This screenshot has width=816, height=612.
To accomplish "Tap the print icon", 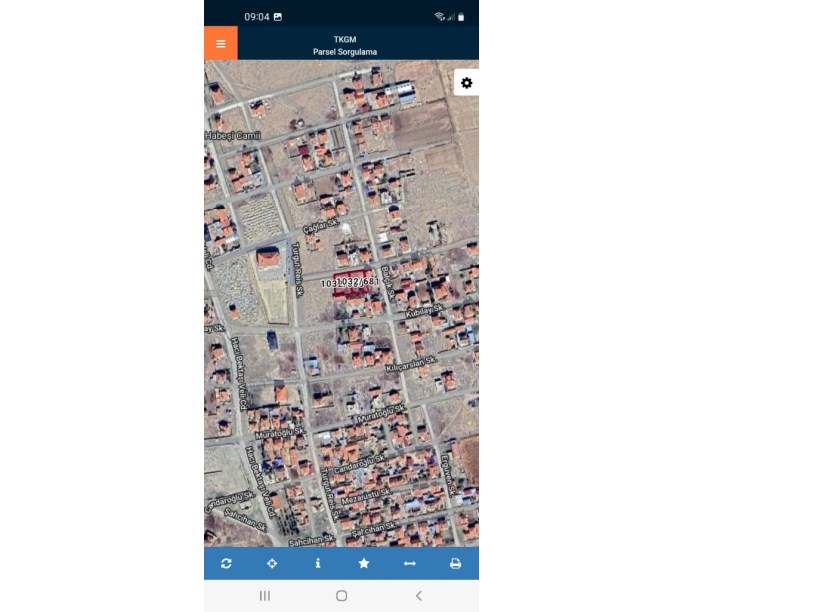I will point(455,563).
